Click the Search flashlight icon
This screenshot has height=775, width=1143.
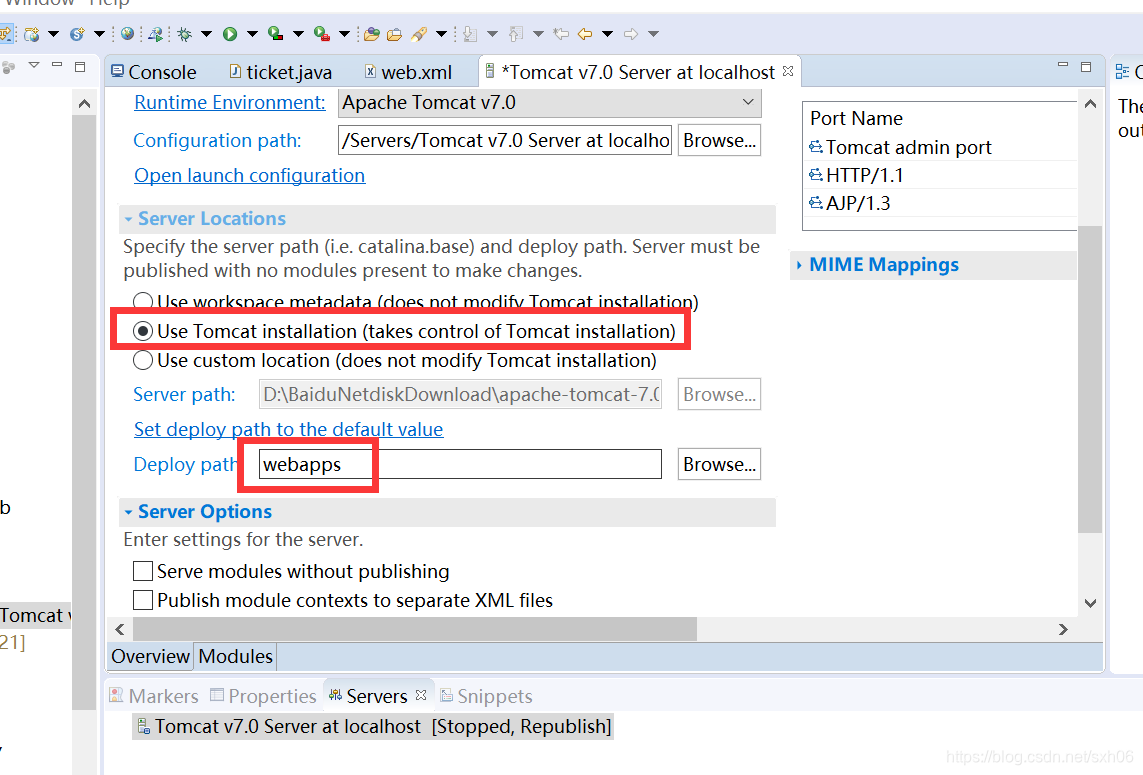pos(419,34)
